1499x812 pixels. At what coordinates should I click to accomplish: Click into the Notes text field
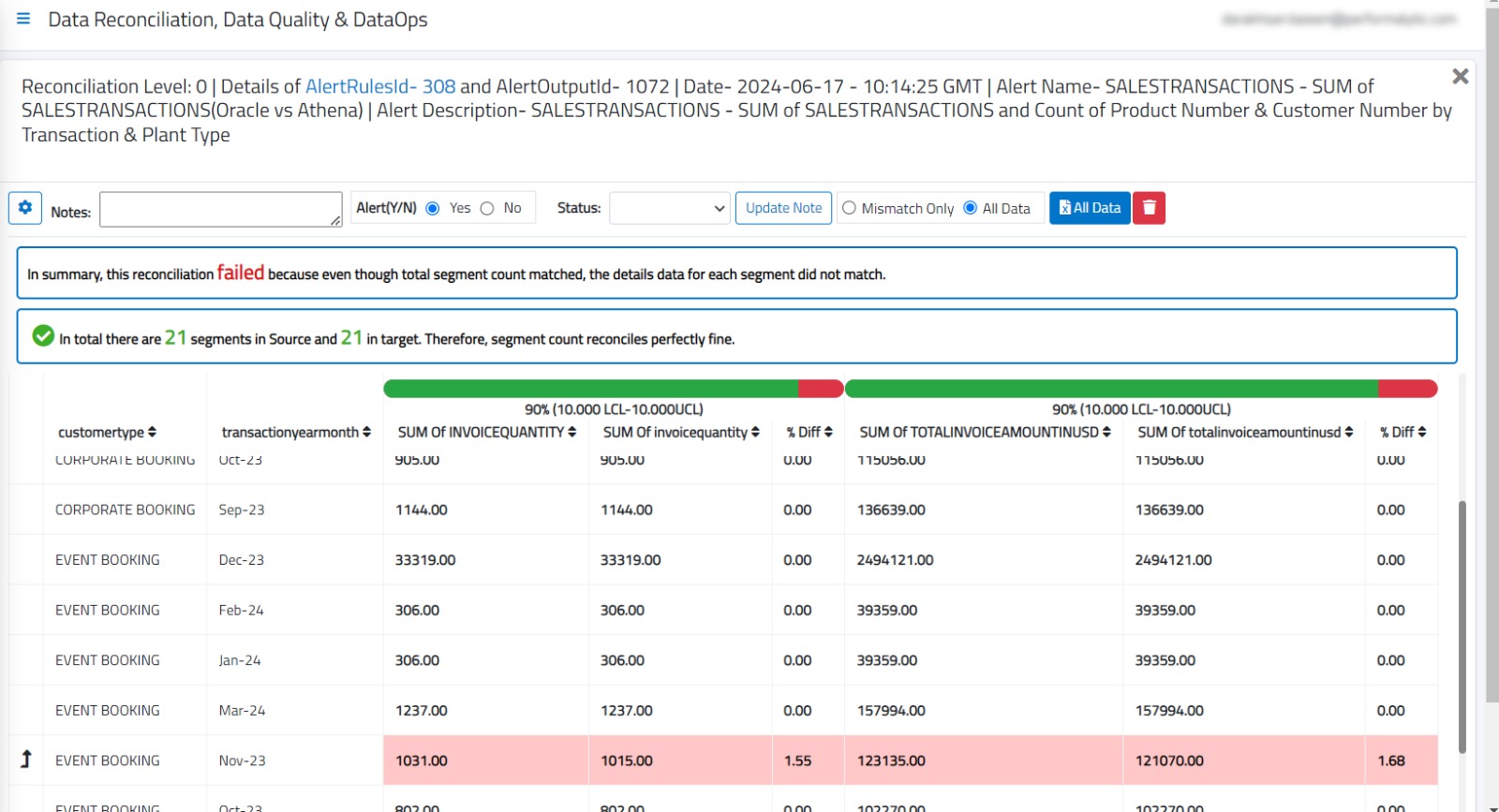220,210
